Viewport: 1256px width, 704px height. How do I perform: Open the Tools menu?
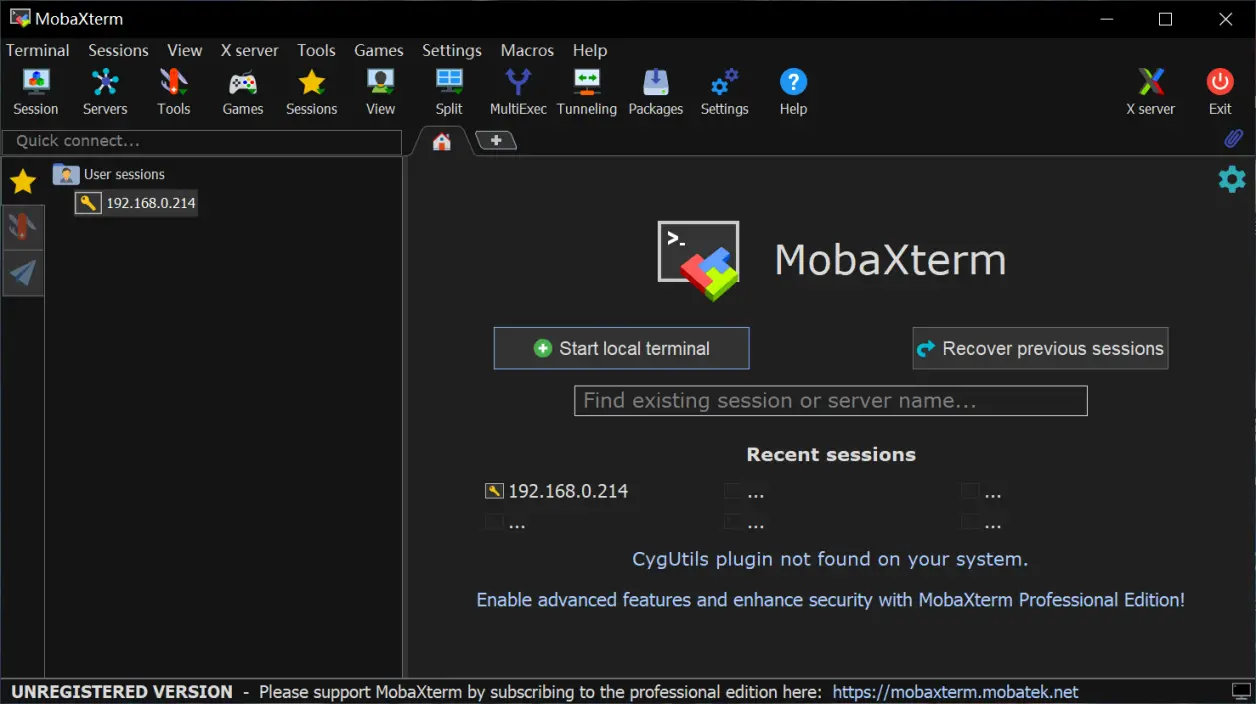coord(316,50)
